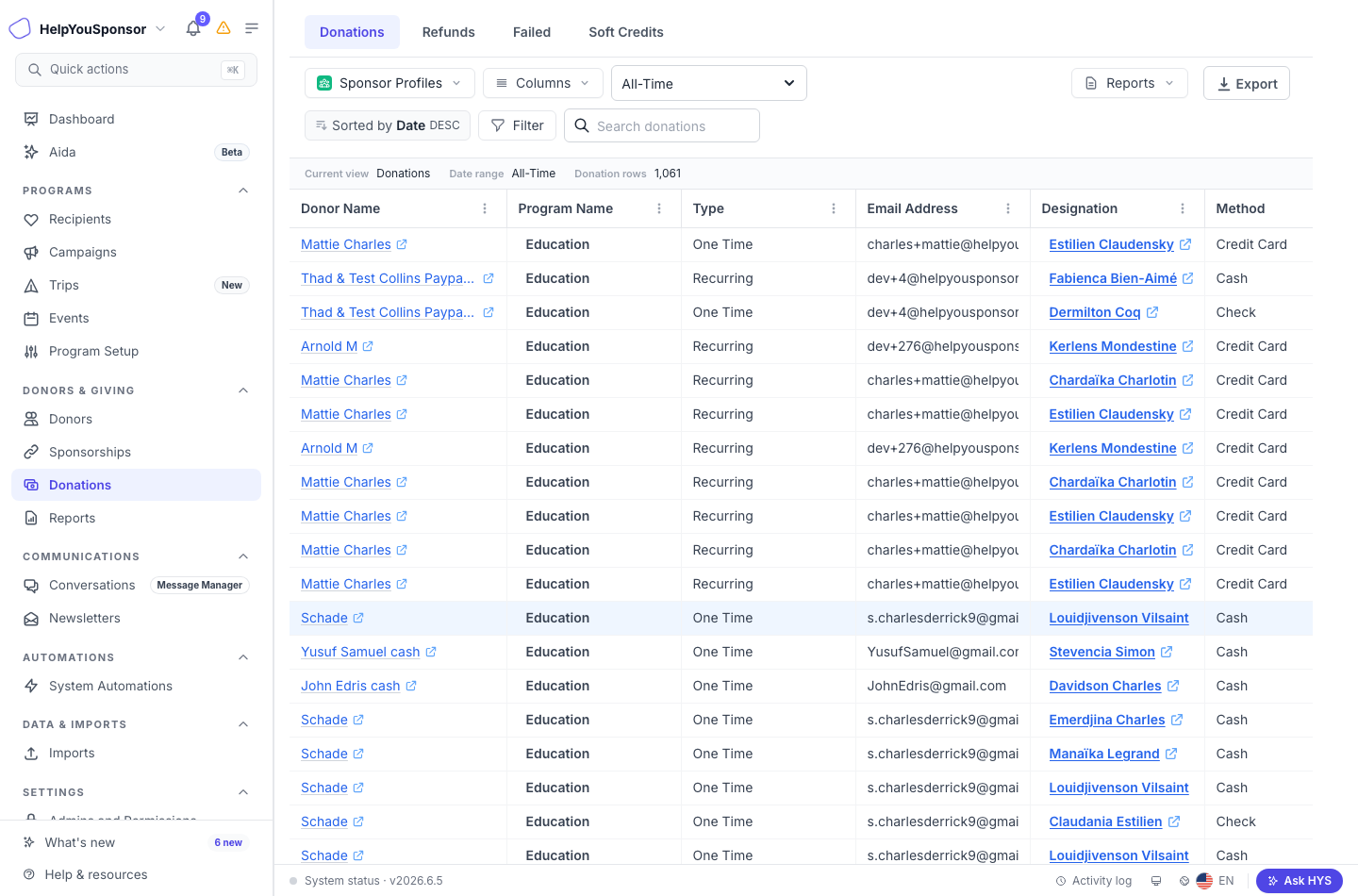1358x896 pixels.
Task: Open external link icon beside Emerdjina Charles
Action: click(1177, 720)
